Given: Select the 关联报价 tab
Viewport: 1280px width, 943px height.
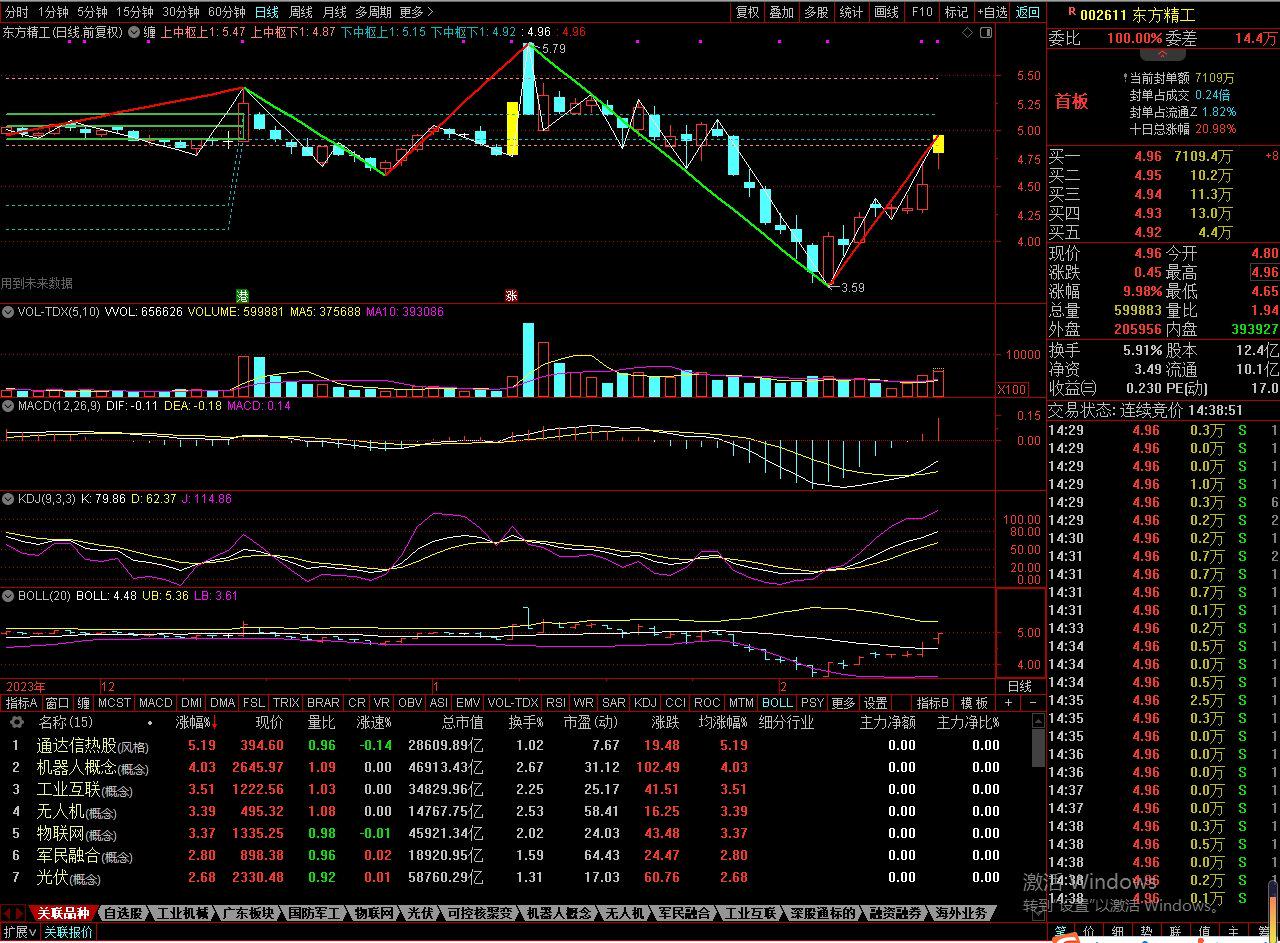Looking at the screenshot, I should tap(68, 932).
